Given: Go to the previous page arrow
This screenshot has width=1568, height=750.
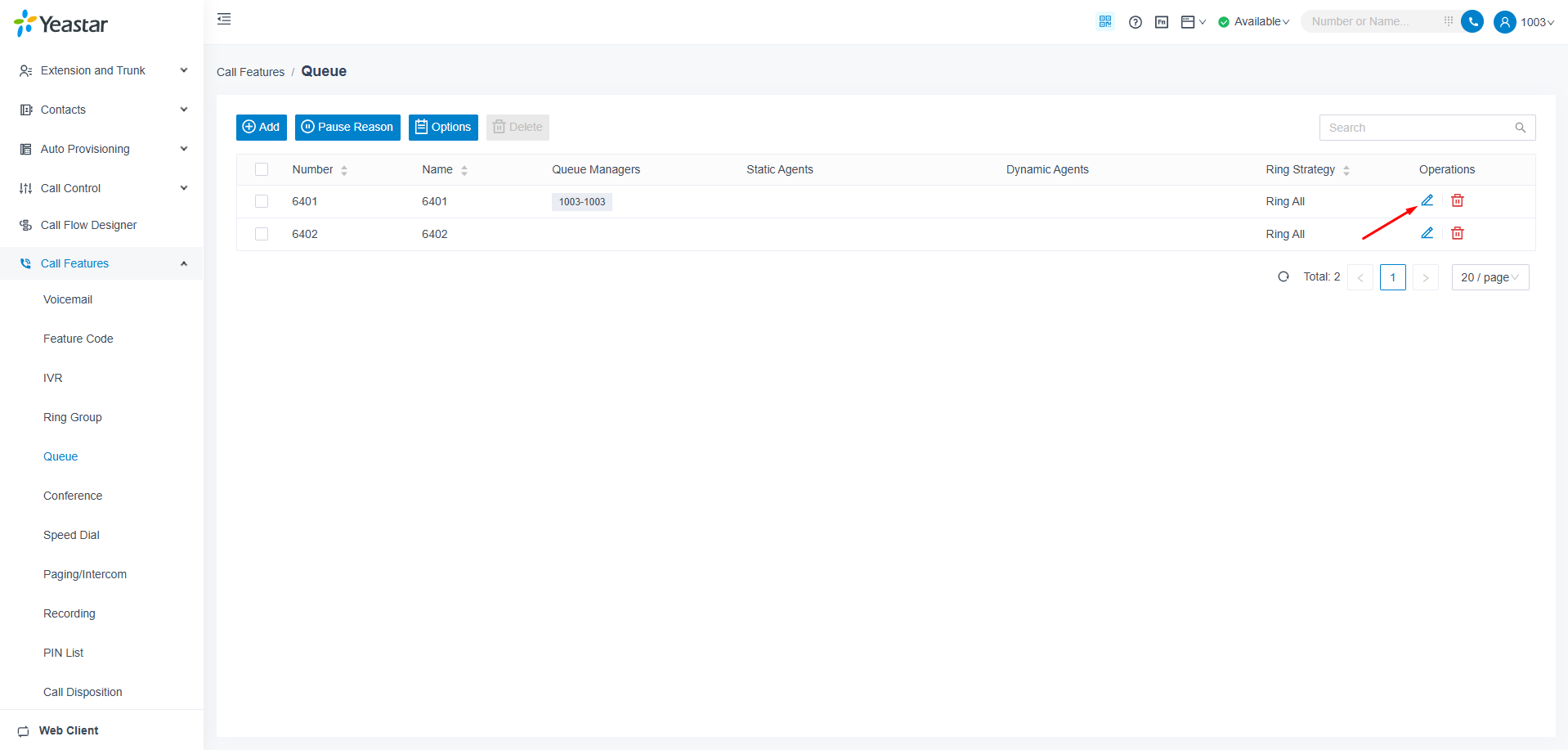Looking at the screenshot, I should click(1360, 277).
